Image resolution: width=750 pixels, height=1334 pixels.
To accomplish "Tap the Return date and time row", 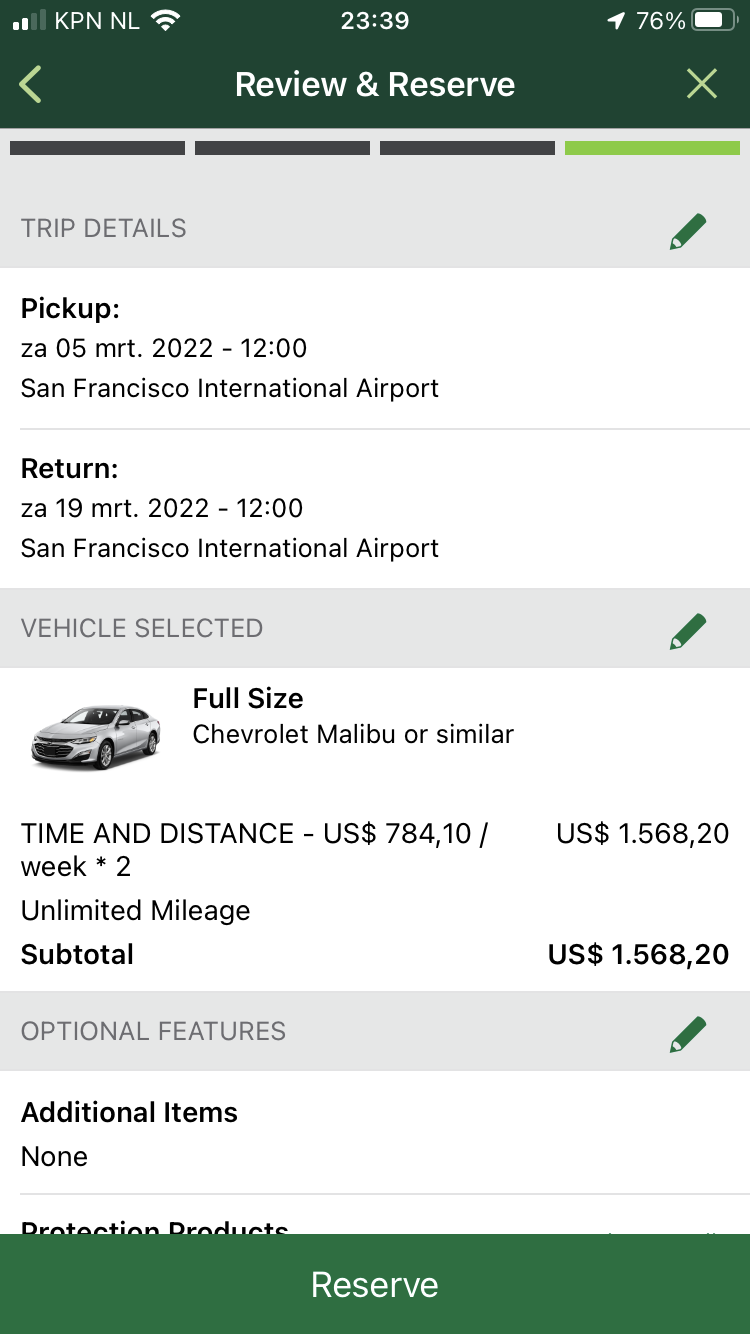I will click(x=162, y=508).
